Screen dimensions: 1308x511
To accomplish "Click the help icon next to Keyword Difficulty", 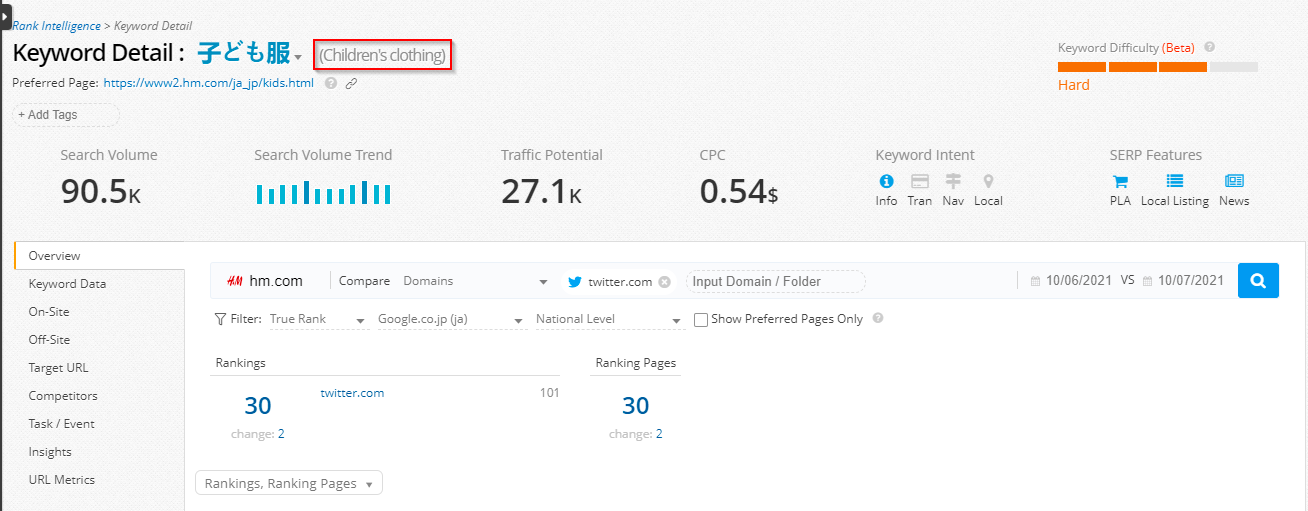I will [x=1210, y=48].
